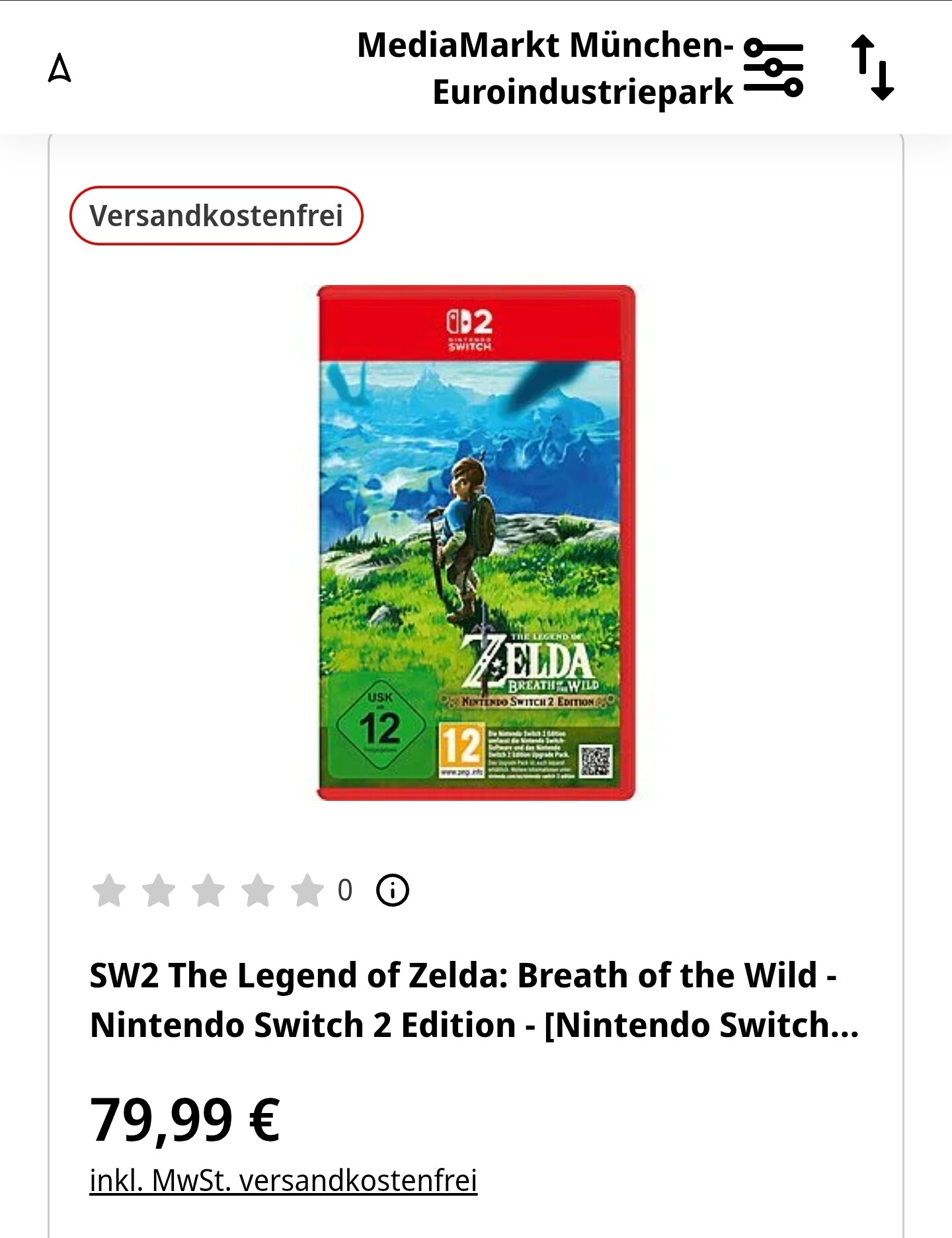Click the fifth rating star
The image size is (952, 1238).
[x=307, y=890]
